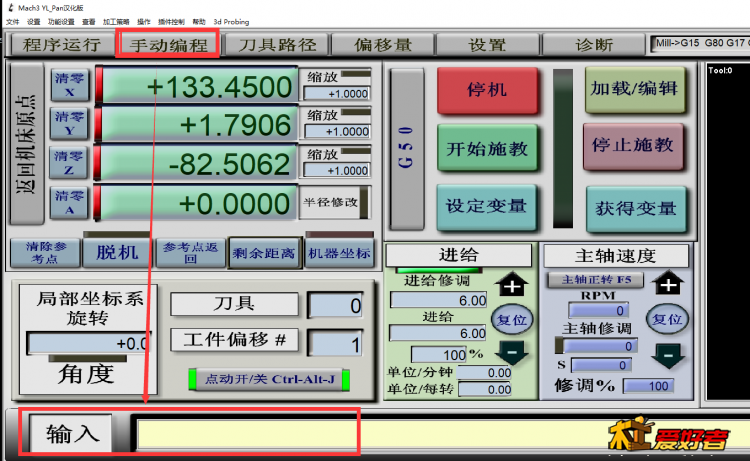The image size is (750, 461).
Task: Click the 局部坐标系旋转 angle field
Action: pos(89,343)
